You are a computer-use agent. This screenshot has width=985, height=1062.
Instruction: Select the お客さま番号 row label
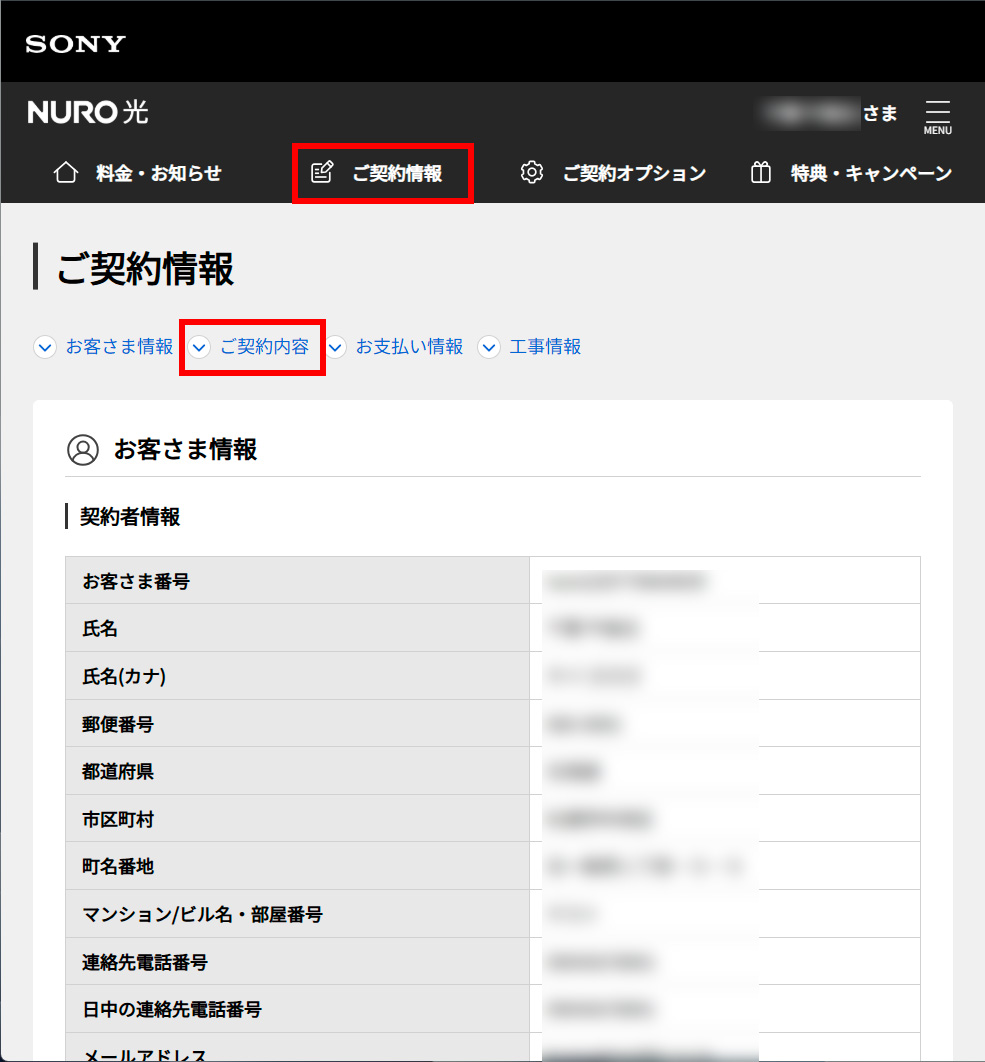136,581
